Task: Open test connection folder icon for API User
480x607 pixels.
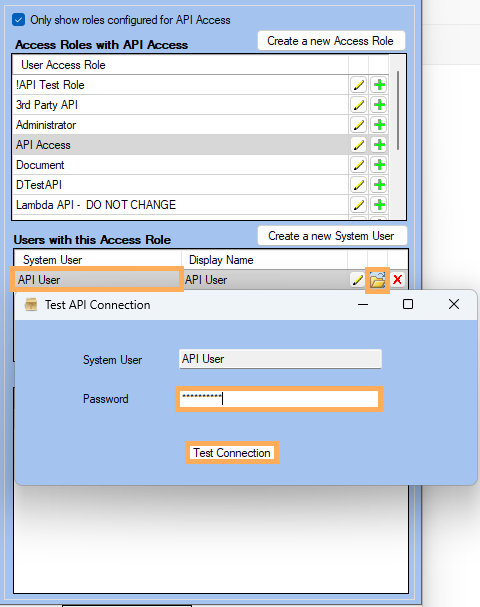Action: pyautogui.click(x=377, y=279)
